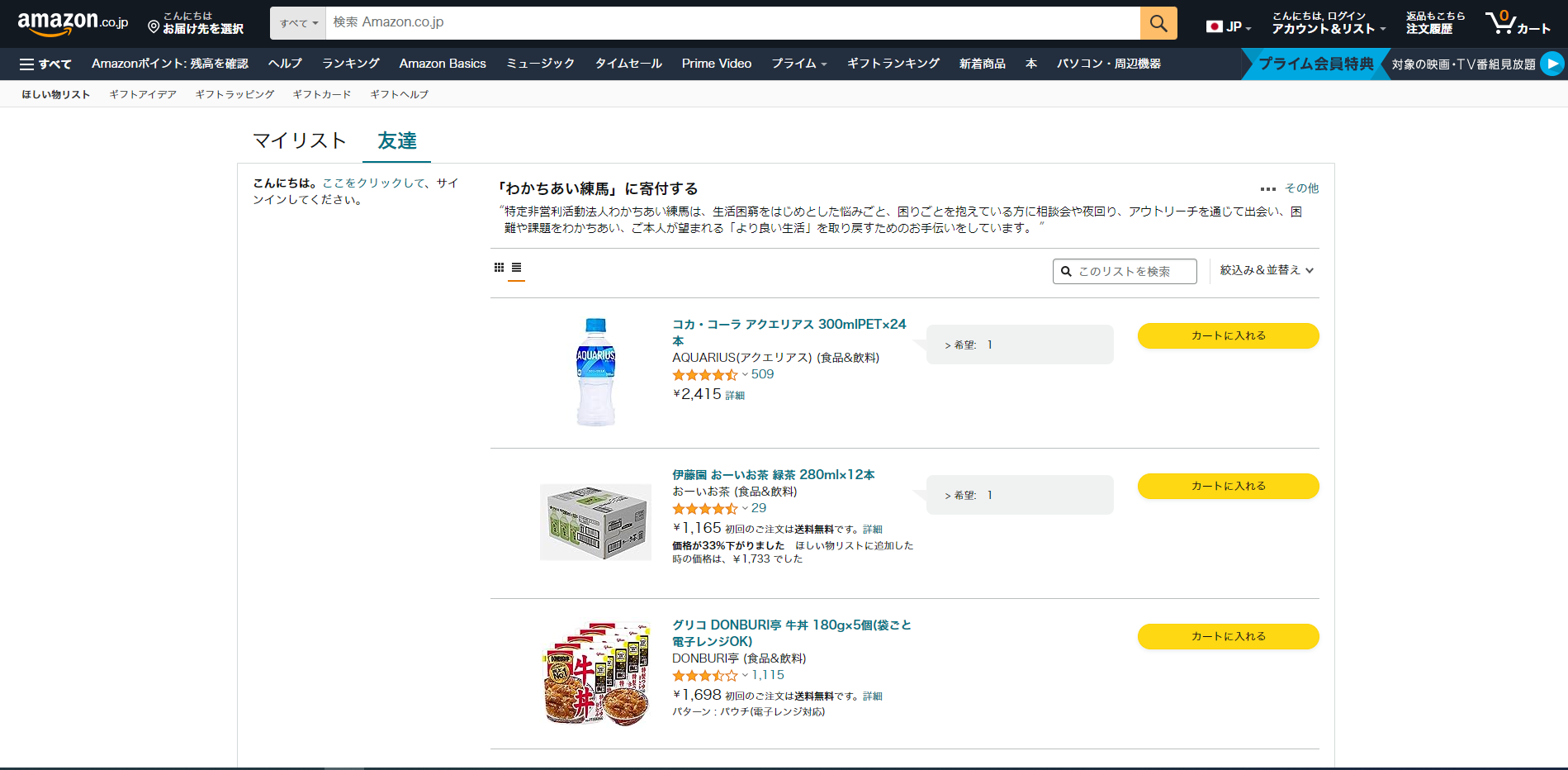
Task: Click the delivery location pin icon
Action: (154, 27)
